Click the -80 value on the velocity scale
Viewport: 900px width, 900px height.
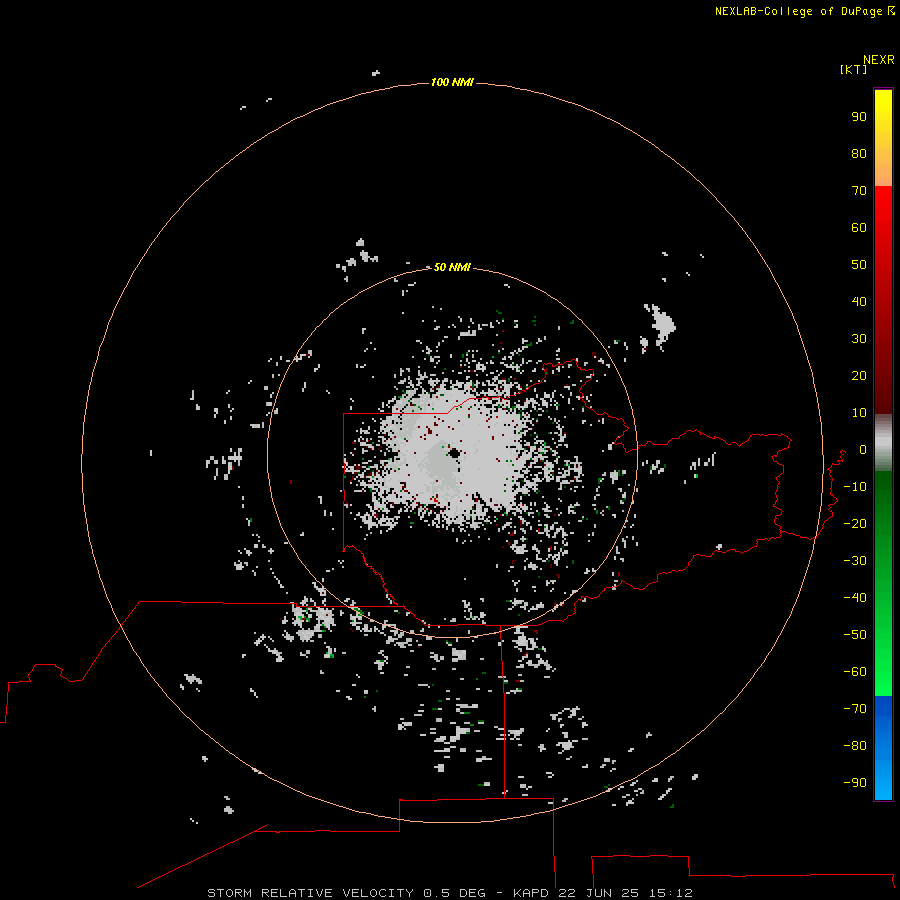tap(855, 746)
